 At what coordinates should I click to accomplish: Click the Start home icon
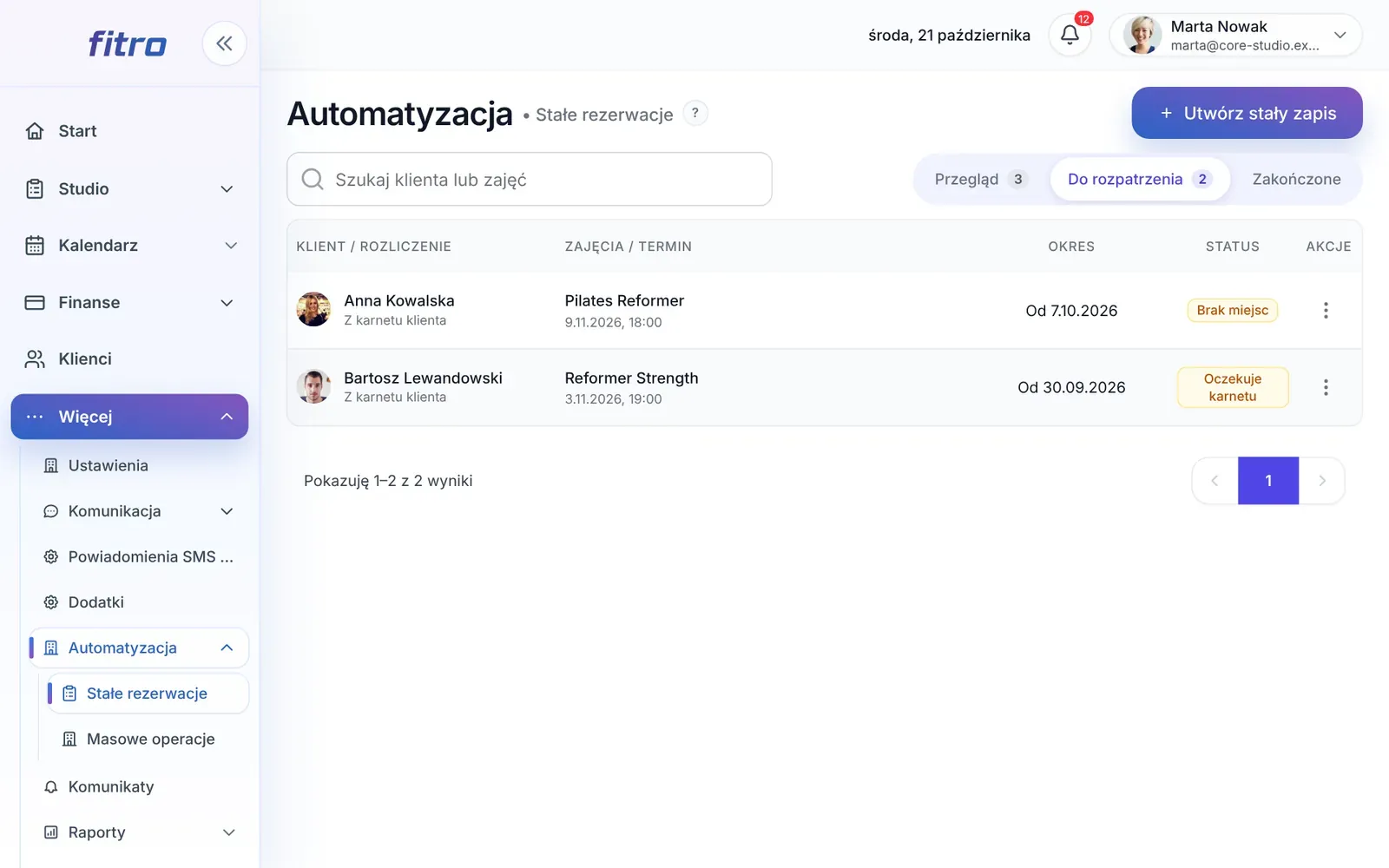35,131
